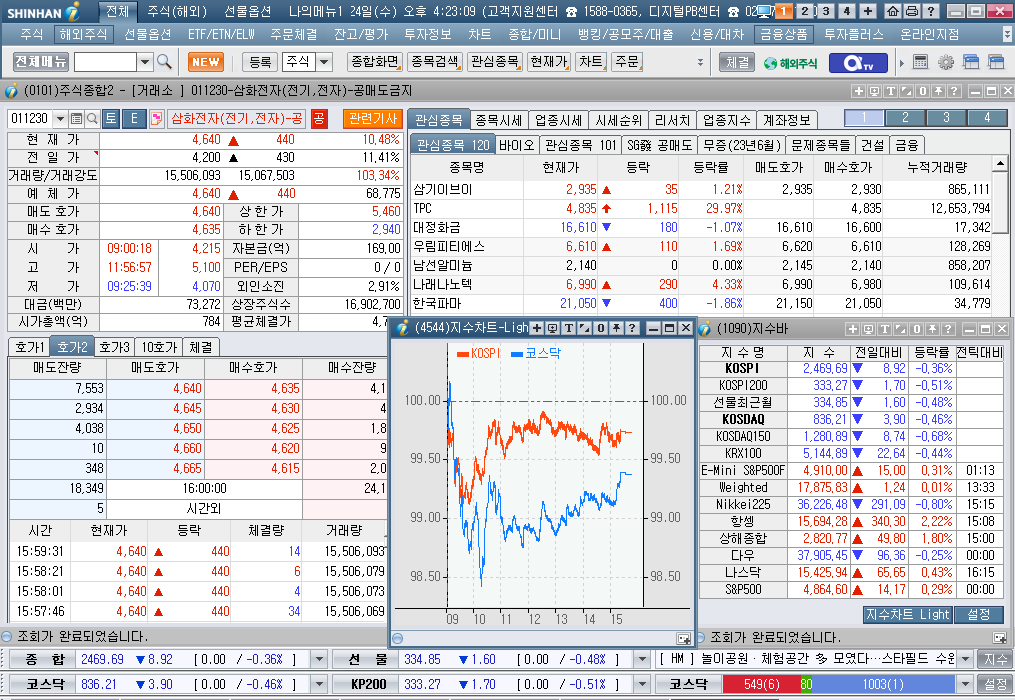Select the 바이오 watchlist tab
The image size is (1015, 700).
click(517, 145)
